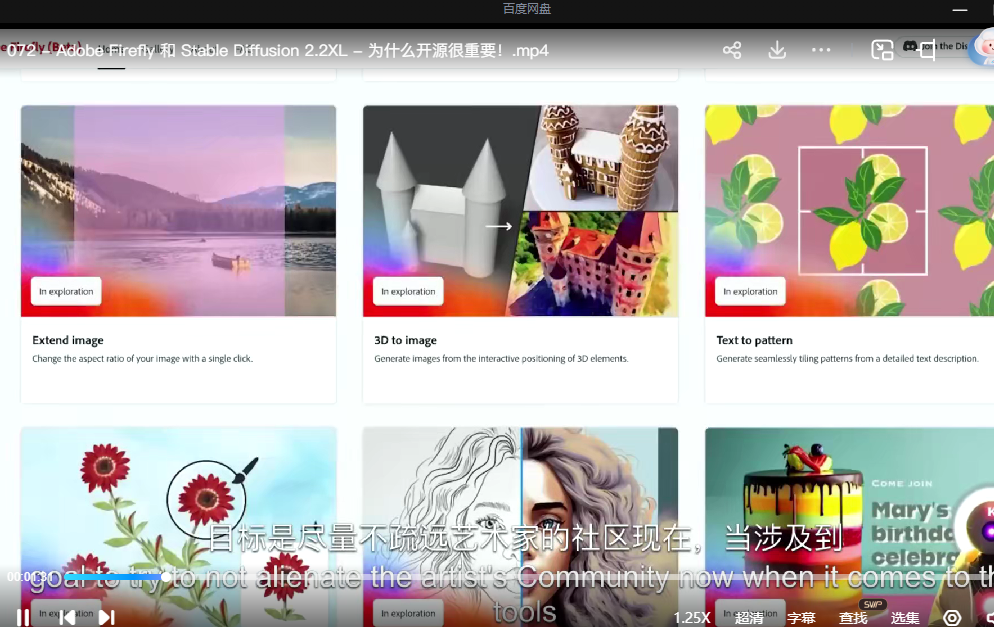This screenshot has height=627, width=994.
Task: Click the Extend image card thumbnail
Action: point(178,210)
